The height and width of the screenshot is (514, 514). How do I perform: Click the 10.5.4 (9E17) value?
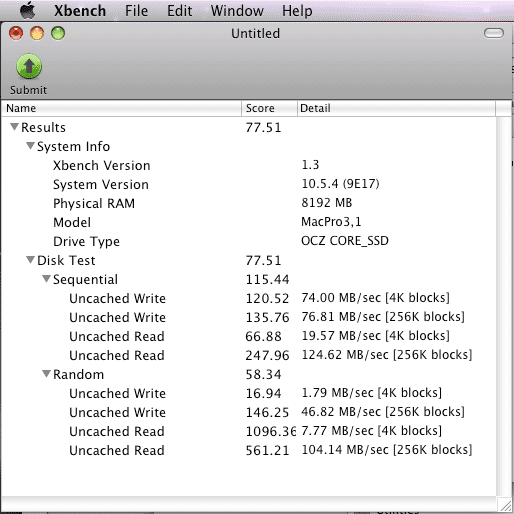click(340, 184)
